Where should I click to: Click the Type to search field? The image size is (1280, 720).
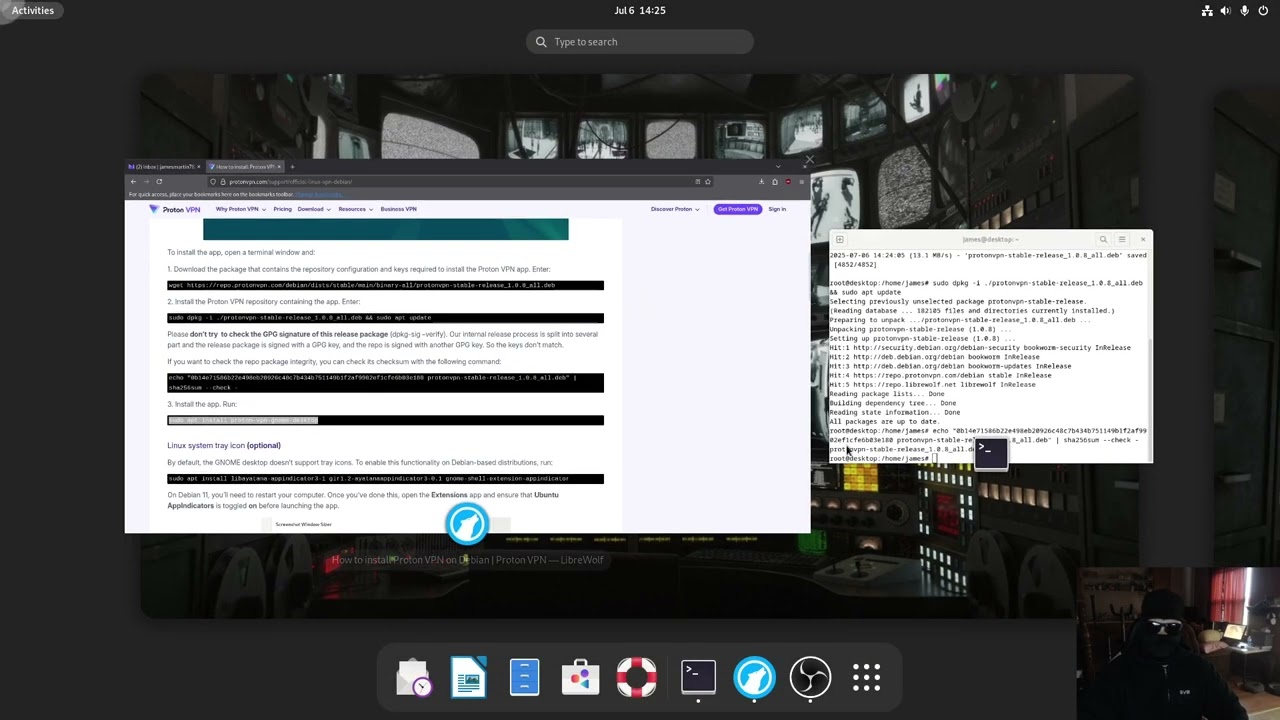click(x=640, y=42)
